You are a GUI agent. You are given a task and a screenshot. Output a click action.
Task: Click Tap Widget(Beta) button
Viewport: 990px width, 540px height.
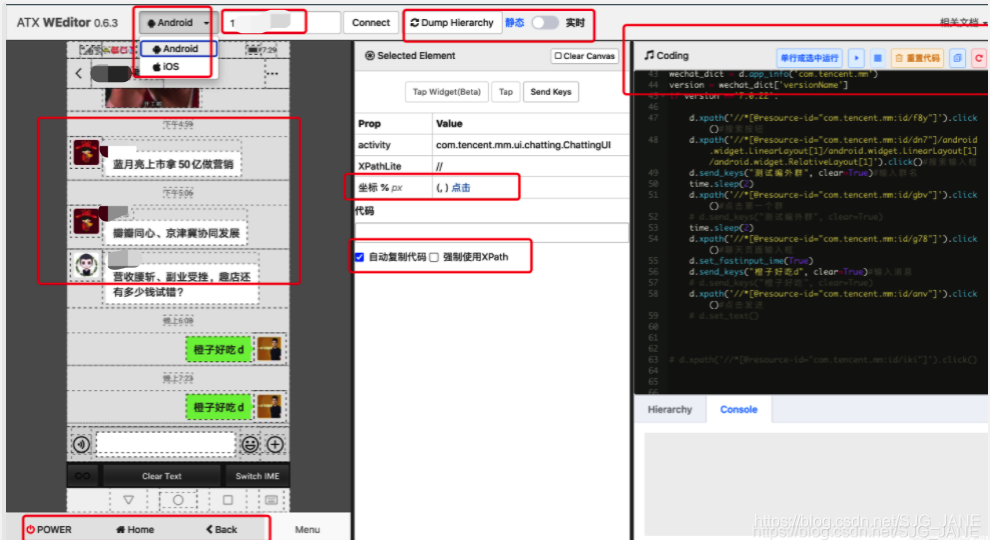446,92
